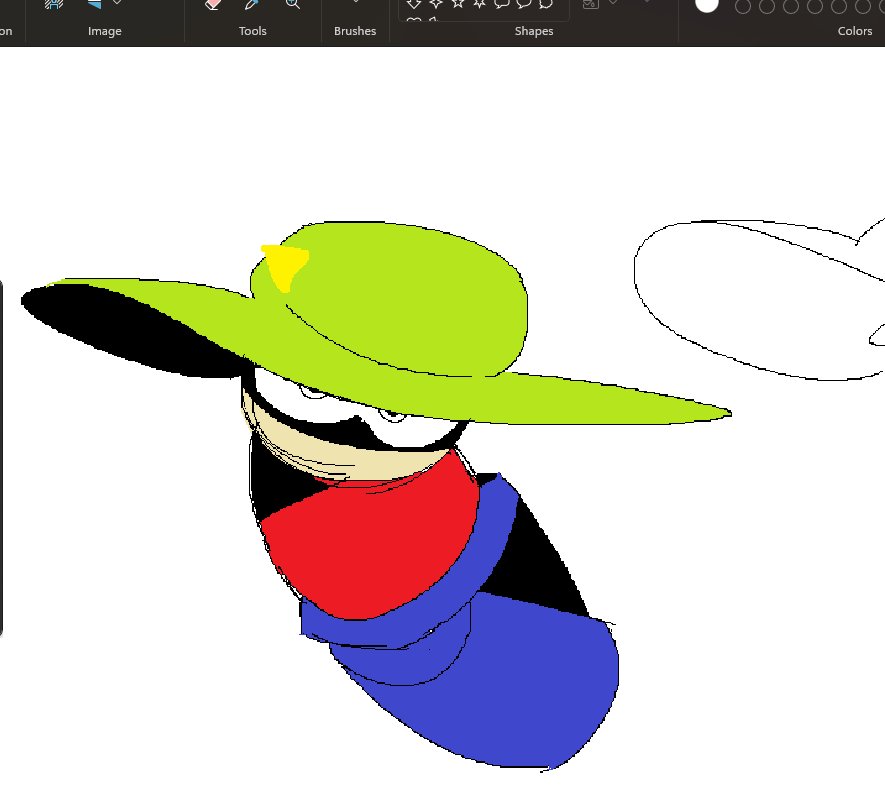Choose the cloud callout shape

click(545, 3)
